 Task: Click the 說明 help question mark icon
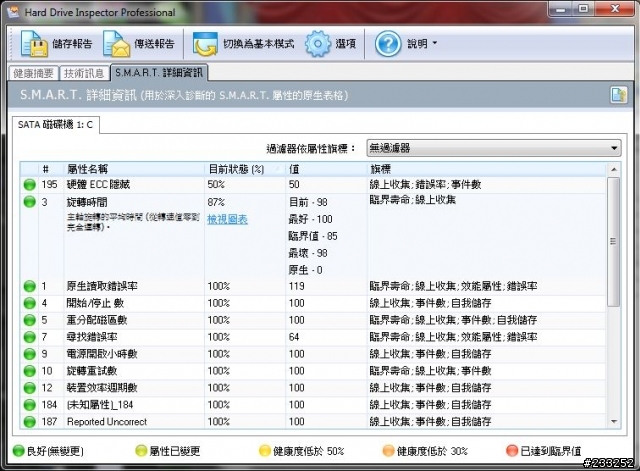(x=388, y=43)
